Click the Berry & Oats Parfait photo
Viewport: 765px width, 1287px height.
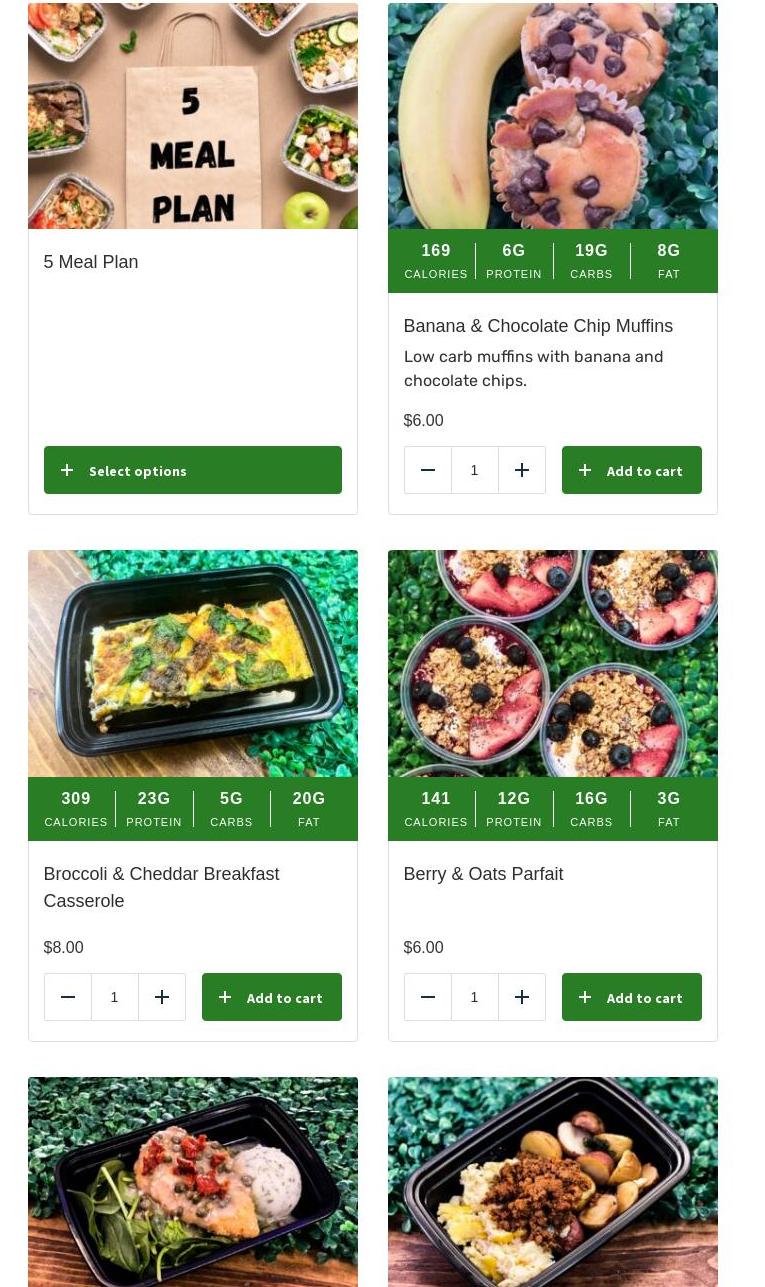click(x=552, y=663)
